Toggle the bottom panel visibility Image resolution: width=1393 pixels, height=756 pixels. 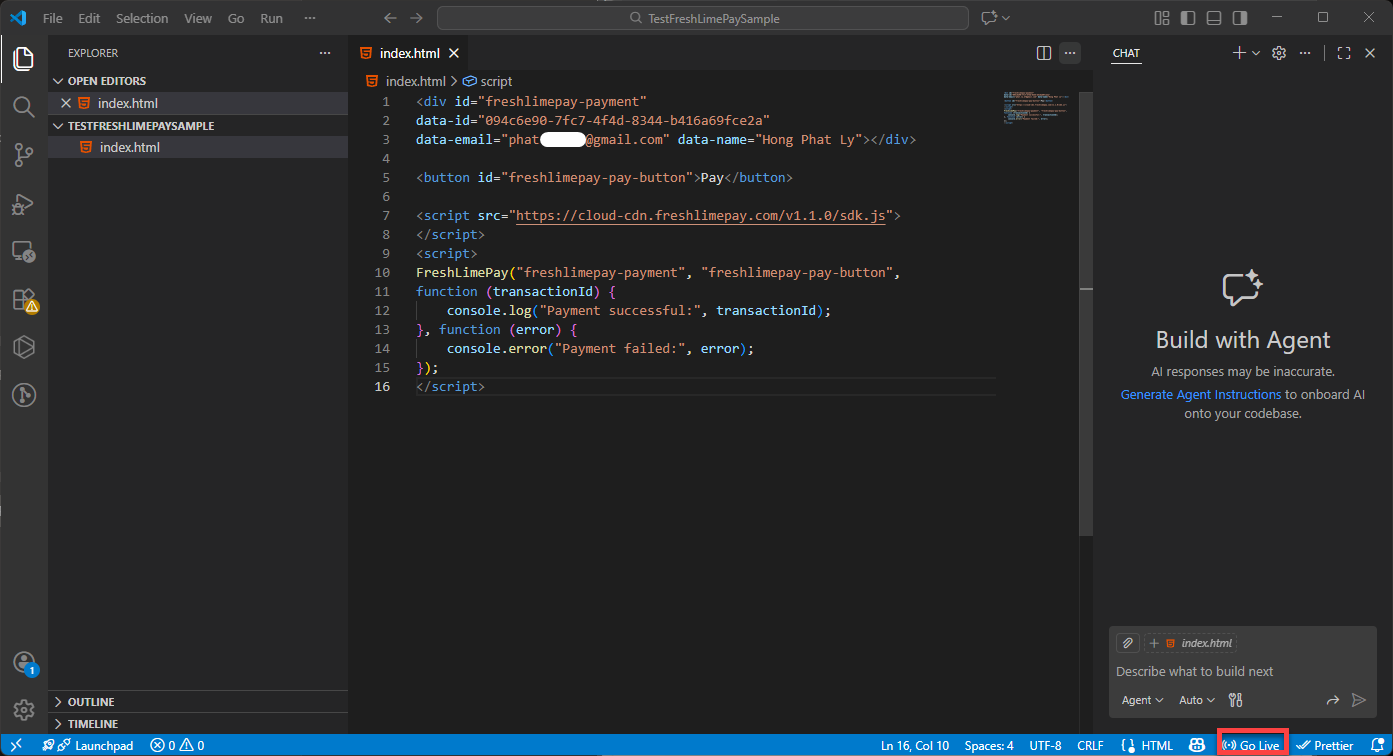1214,18
